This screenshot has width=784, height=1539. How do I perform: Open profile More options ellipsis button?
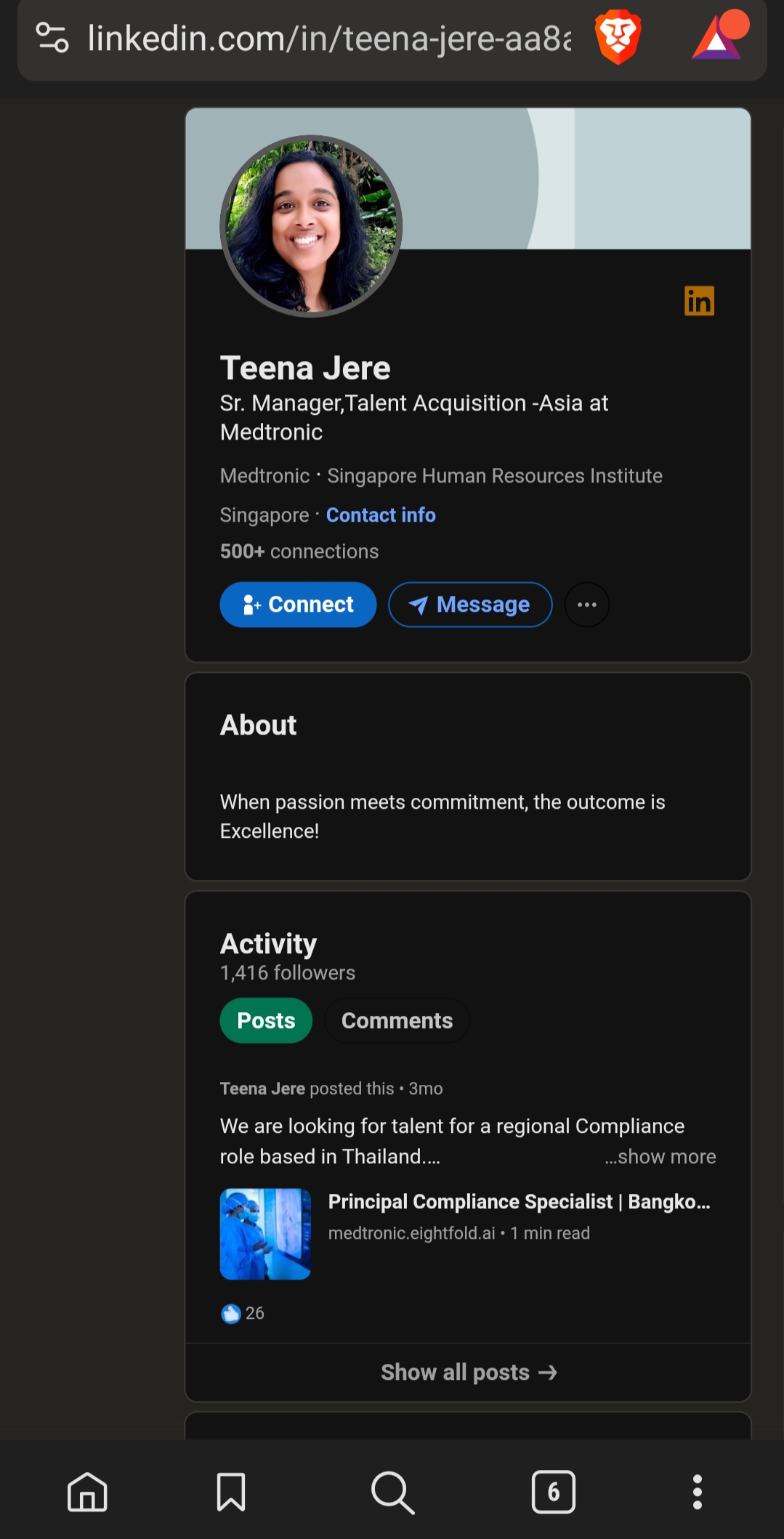click(587, 605)
